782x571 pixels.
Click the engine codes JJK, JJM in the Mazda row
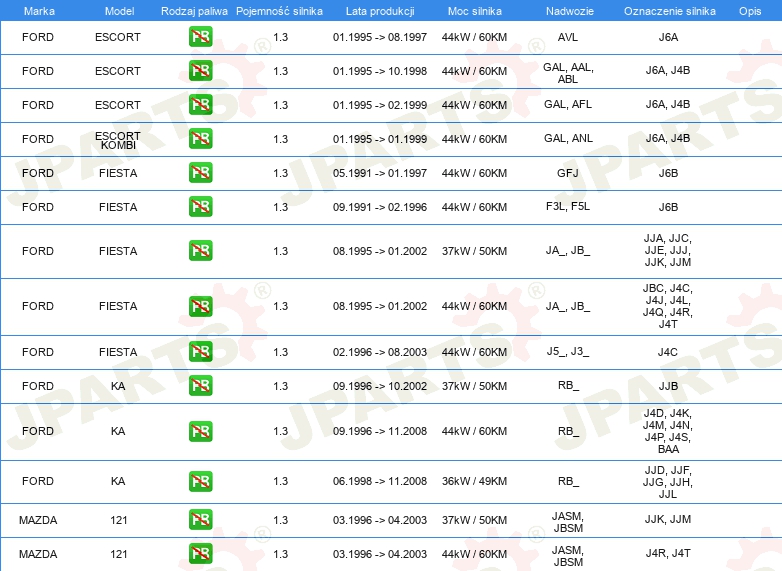pyautogui.click(x=668, y=519)
